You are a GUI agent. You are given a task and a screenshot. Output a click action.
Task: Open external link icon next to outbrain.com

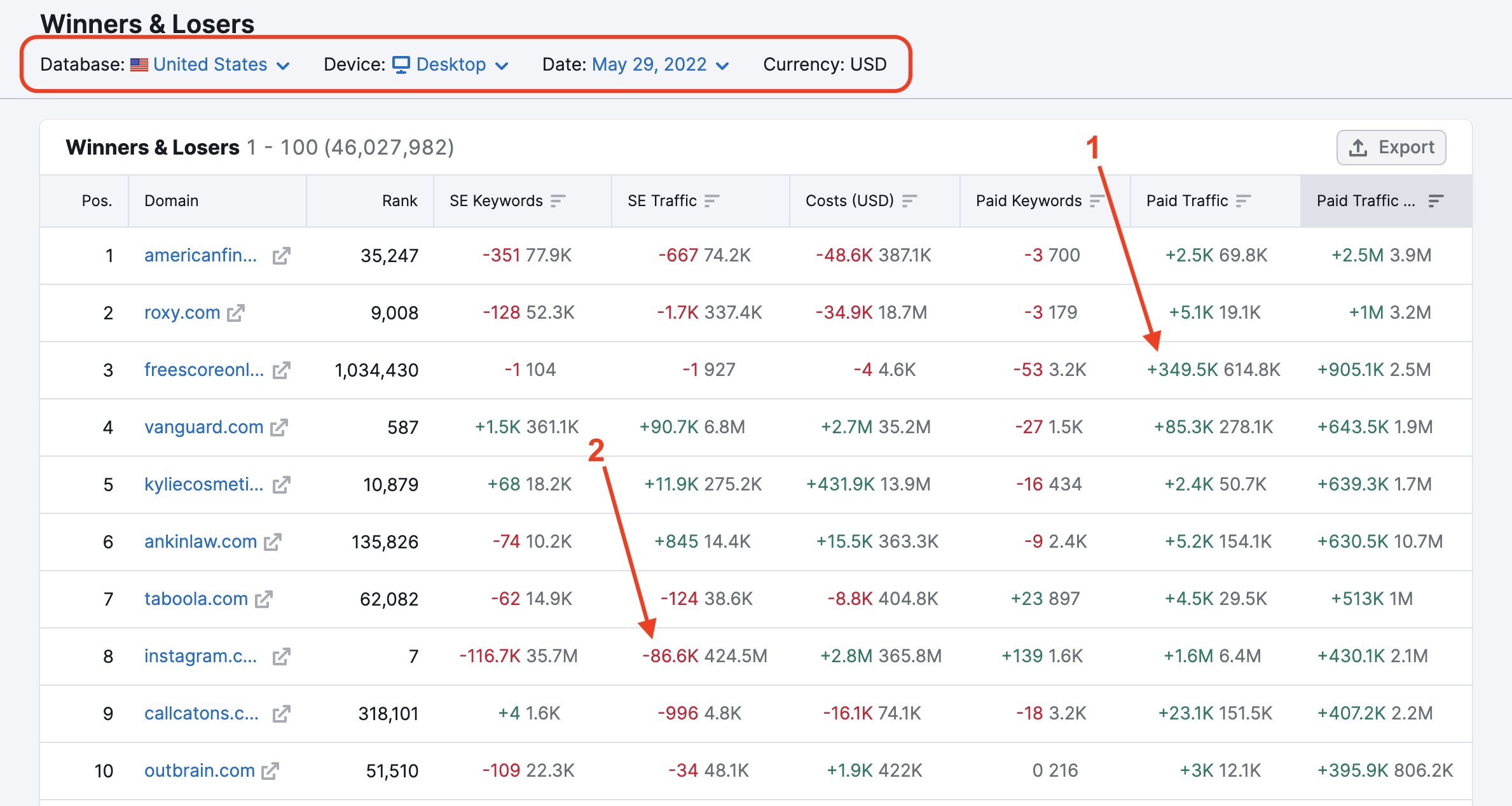coord(270,771)
